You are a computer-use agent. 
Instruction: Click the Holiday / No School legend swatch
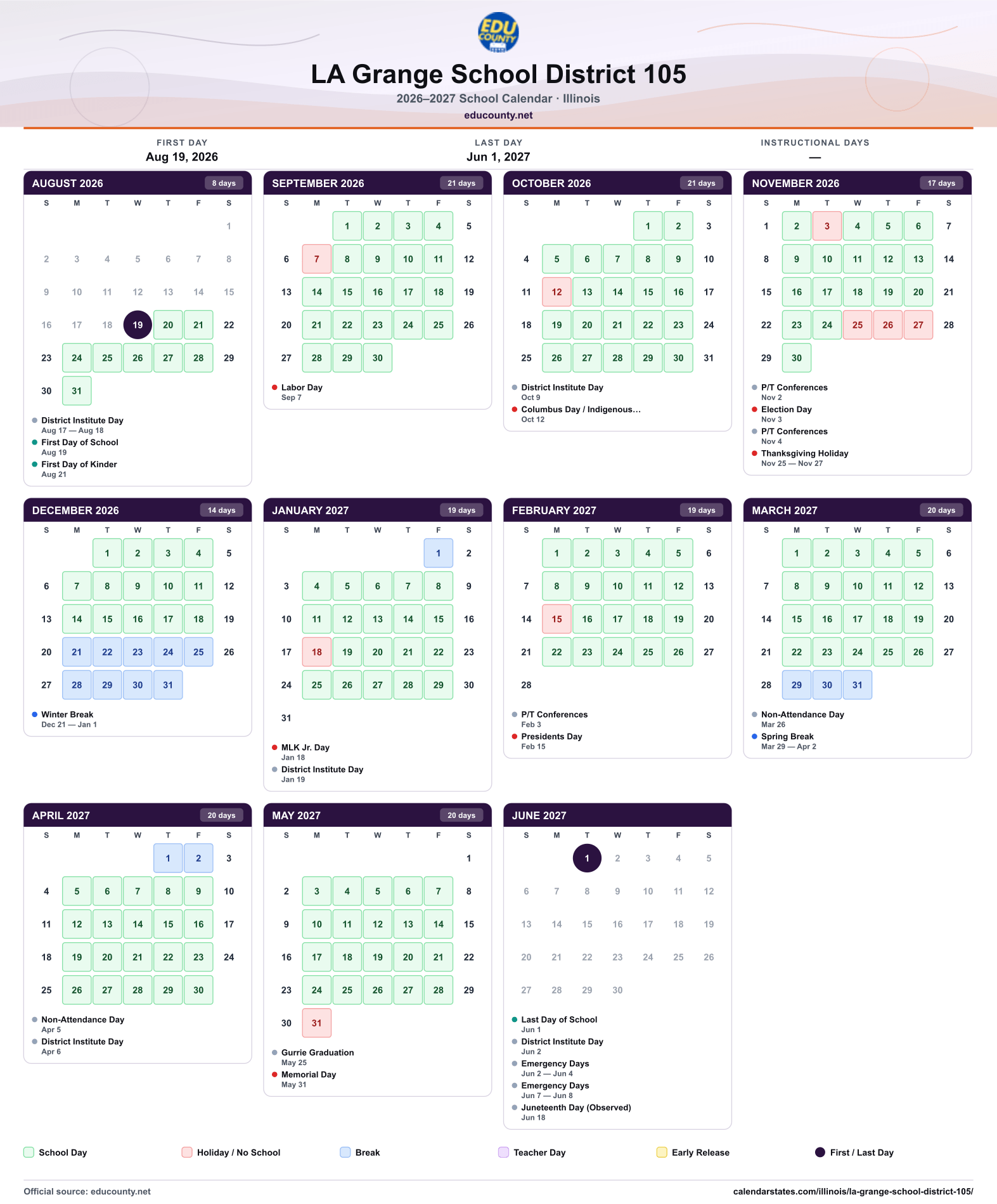pyautogui.click(x=187, y=1152)
